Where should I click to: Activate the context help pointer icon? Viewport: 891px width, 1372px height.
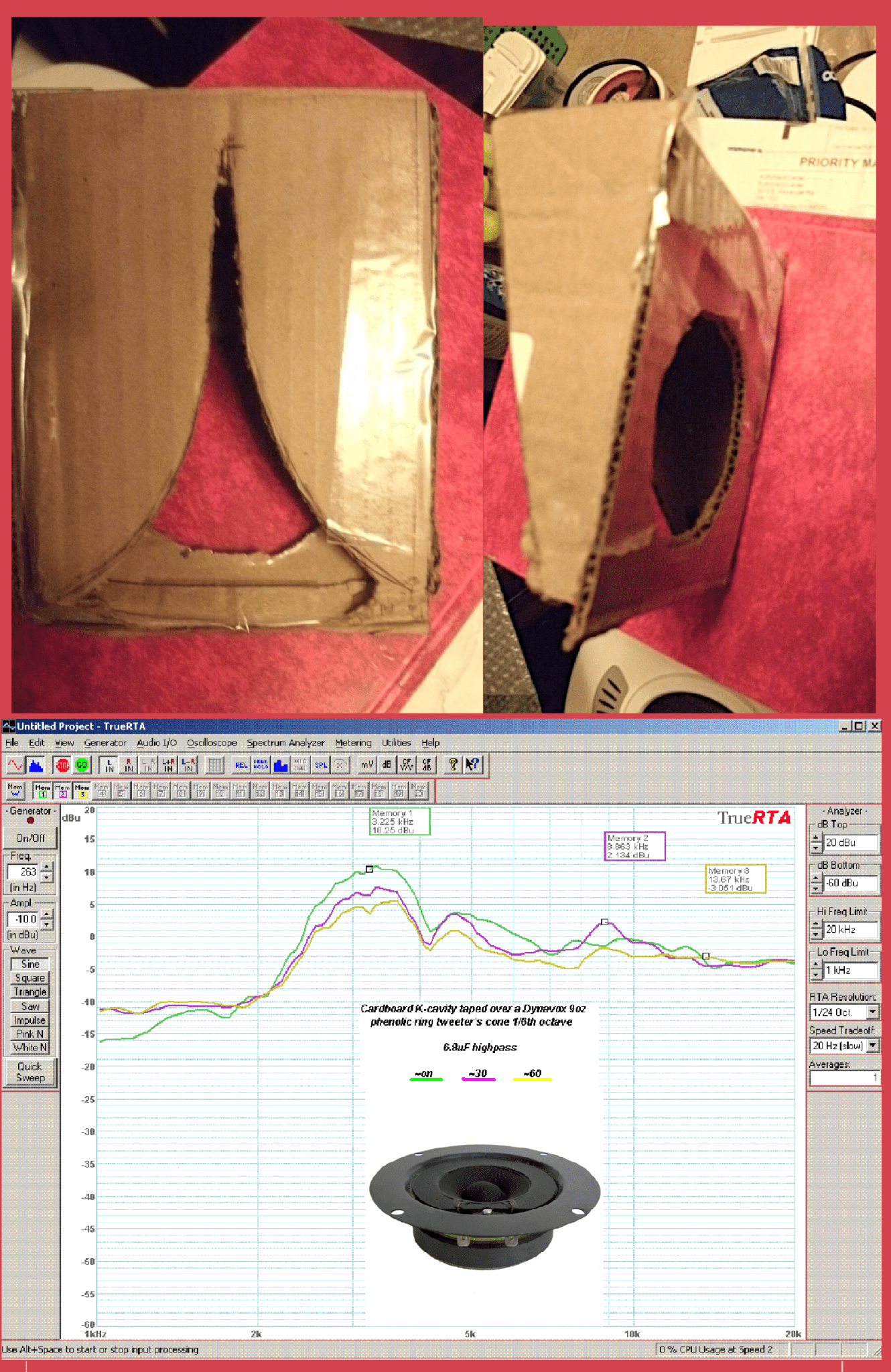(472, 764)
